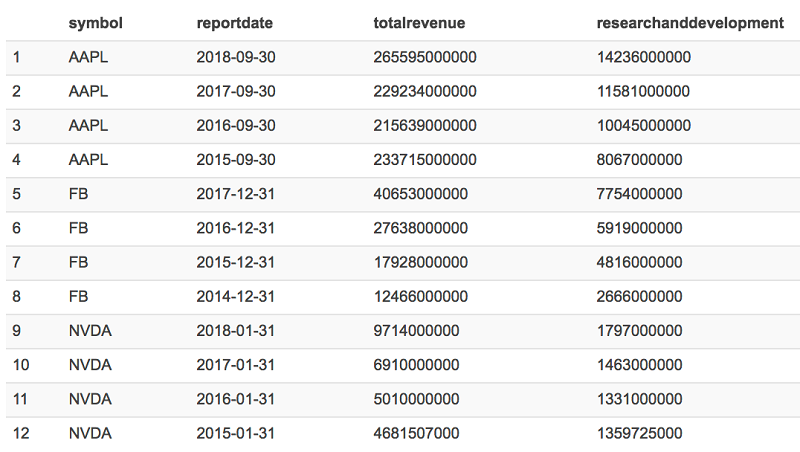
Task: Select revenue value 40653000000
Action: click(x=420, y=194)
